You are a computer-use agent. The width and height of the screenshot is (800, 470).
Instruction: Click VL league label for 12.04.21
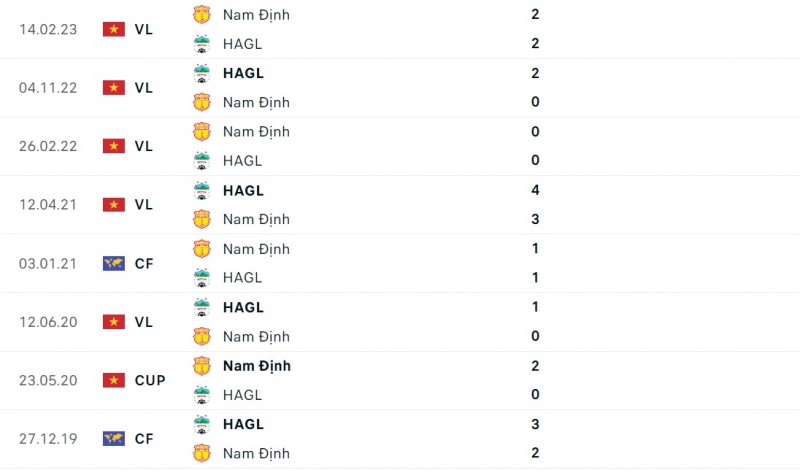click(143, 205)
